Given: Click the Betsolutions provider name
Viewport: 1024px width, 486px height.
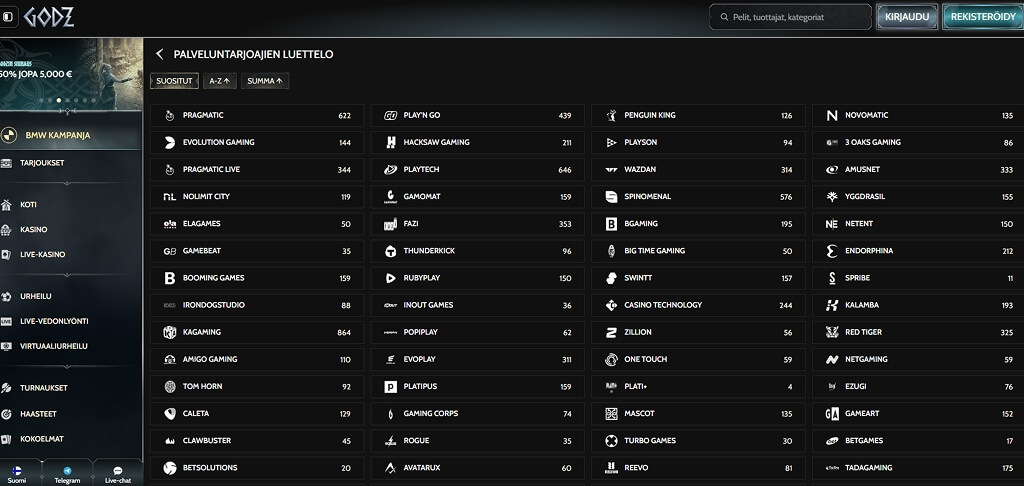Looking at the screenshot, I should (x=210, y=468).
